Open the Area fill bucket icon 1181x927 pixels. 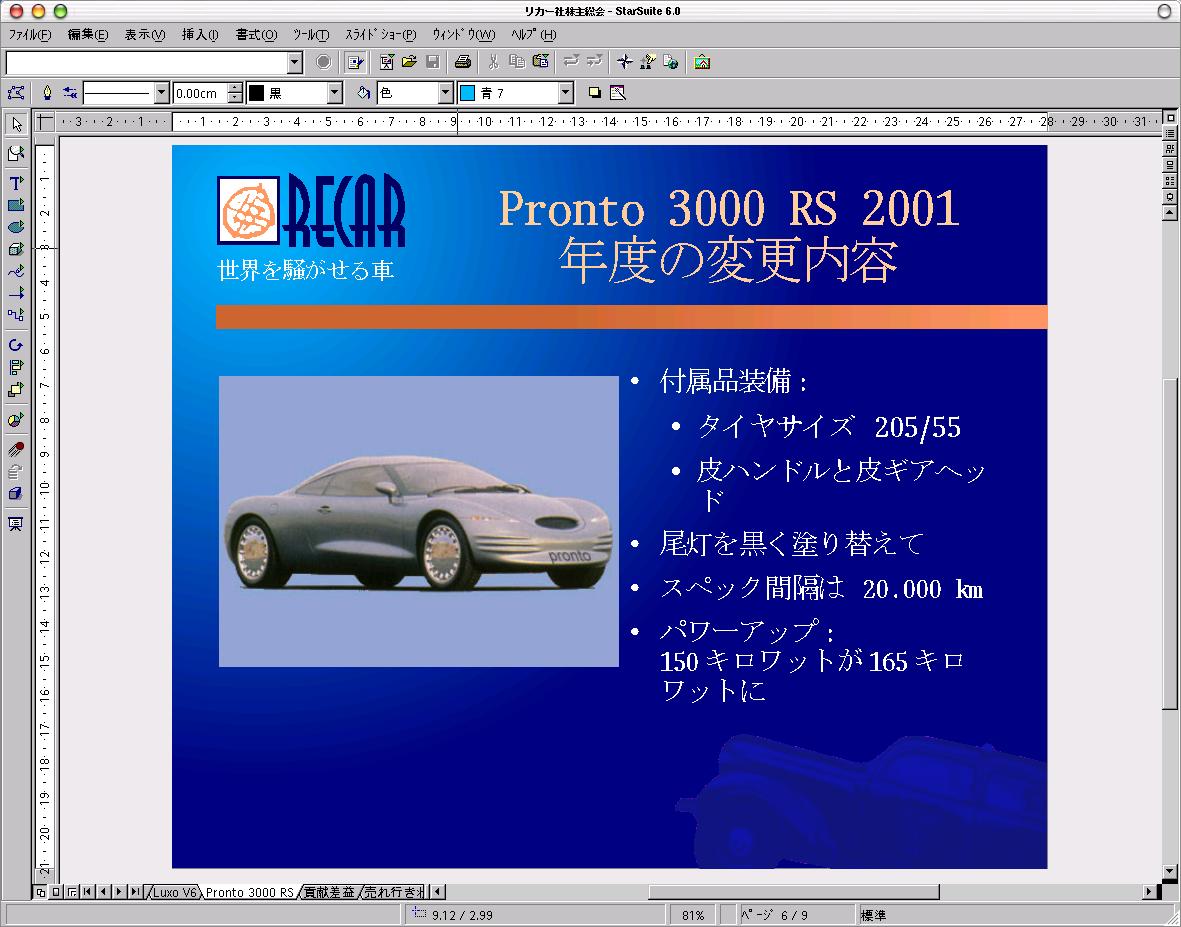click(x=364, y=93)
